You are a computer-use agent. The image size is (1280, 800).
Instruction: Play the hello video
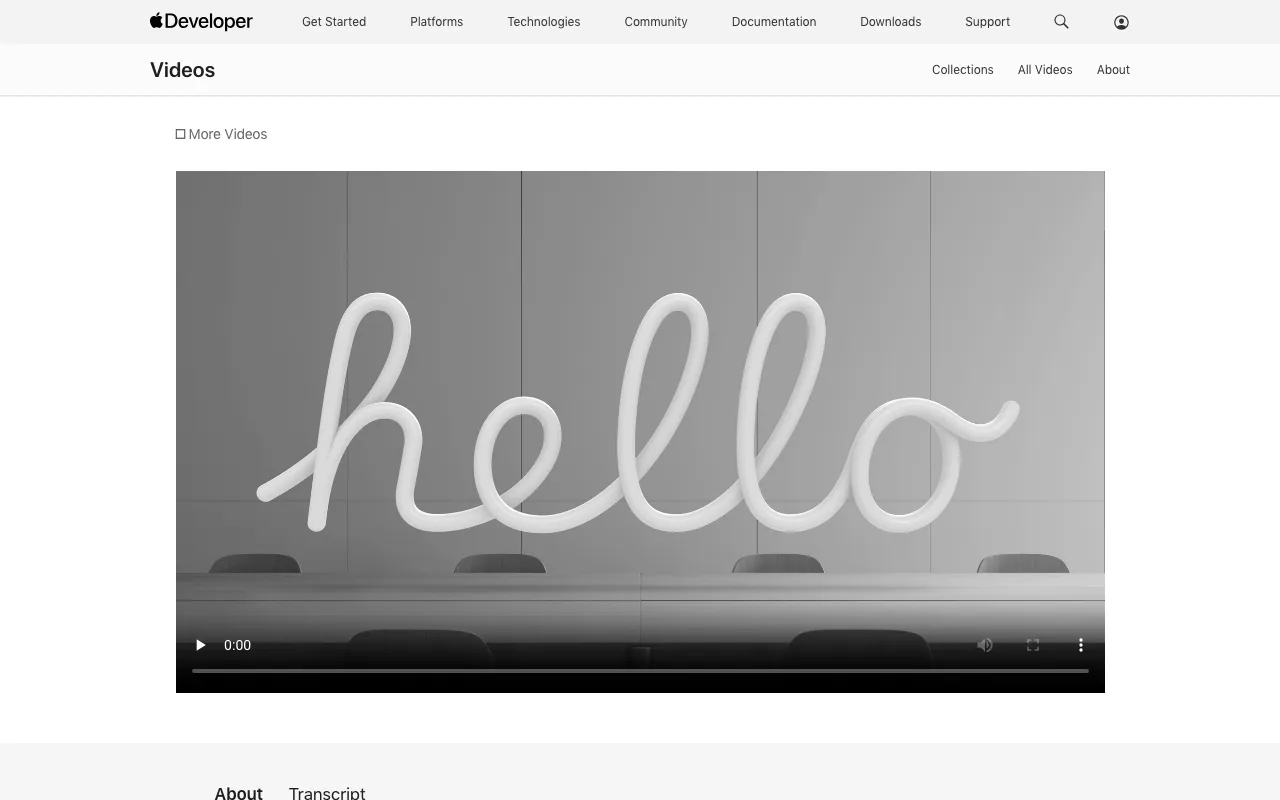[200, 645]
